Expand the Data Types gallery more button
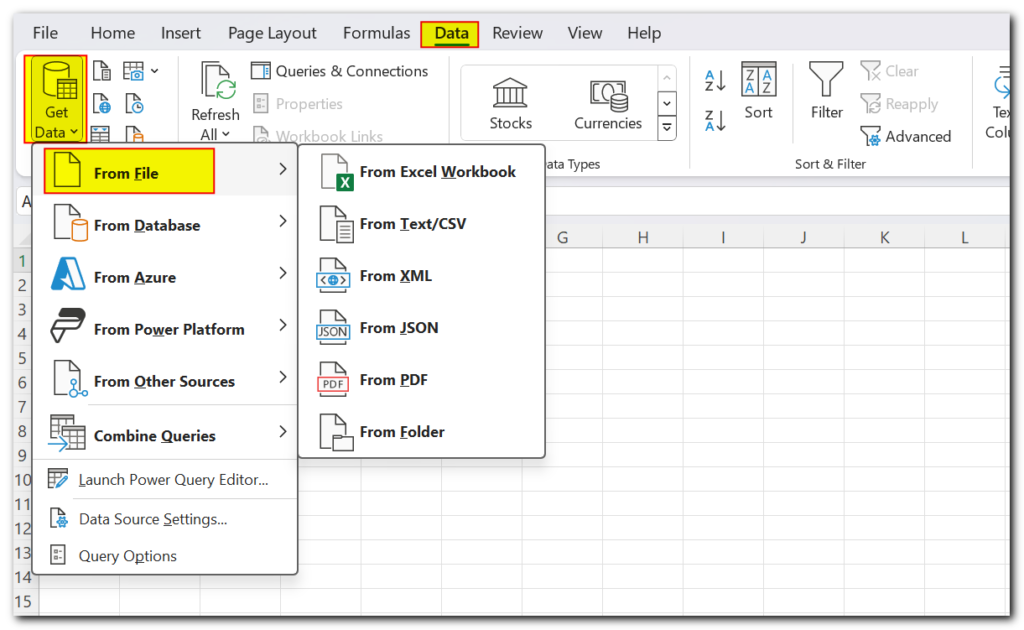The width and height of the screenshot is (1024, 630). (667, 127)
